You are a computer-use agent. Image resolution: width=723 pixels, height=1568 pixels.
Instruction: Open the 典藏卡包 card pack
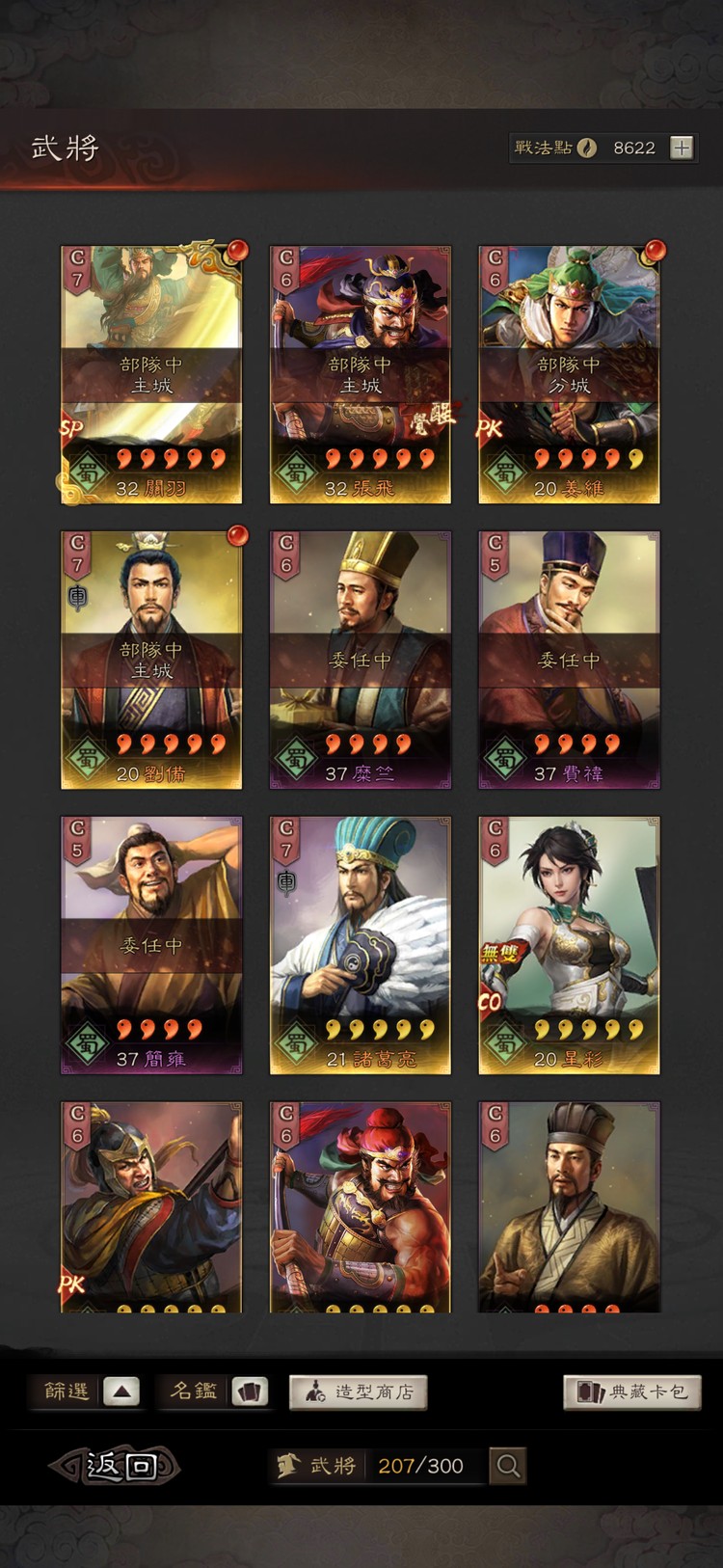pyautogui.click(x=632, y=1392)
